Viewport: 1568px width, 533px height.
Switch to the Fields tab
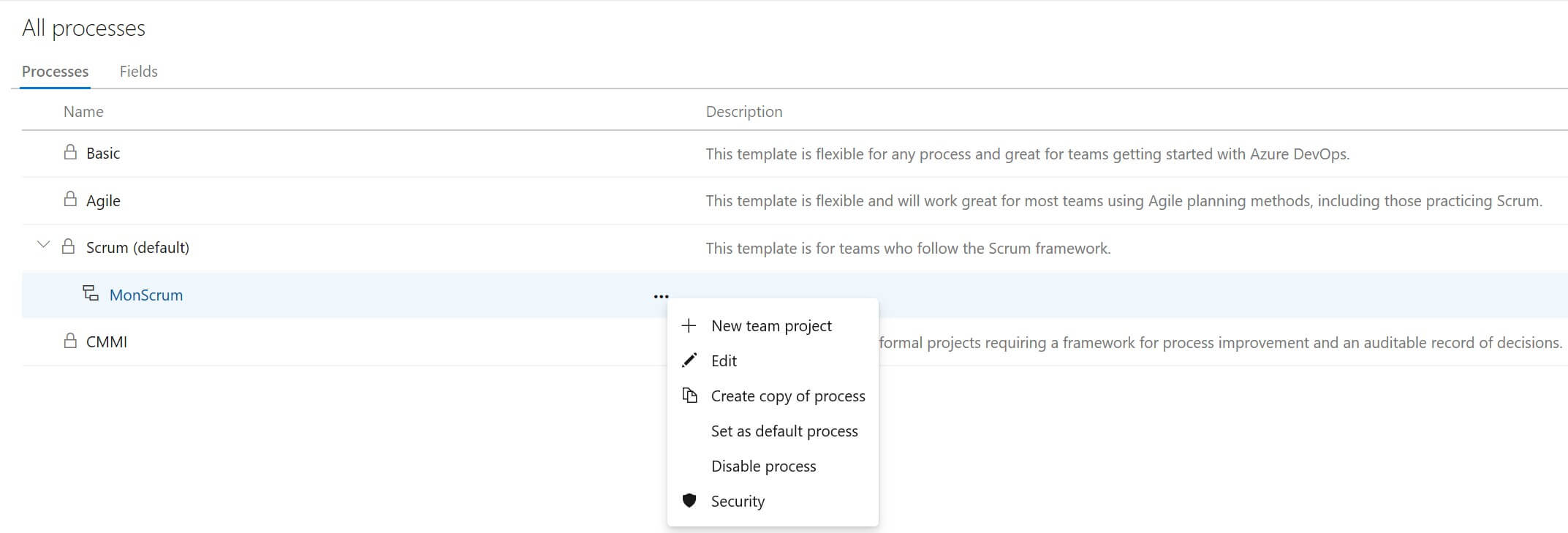(x=138, y=72)
